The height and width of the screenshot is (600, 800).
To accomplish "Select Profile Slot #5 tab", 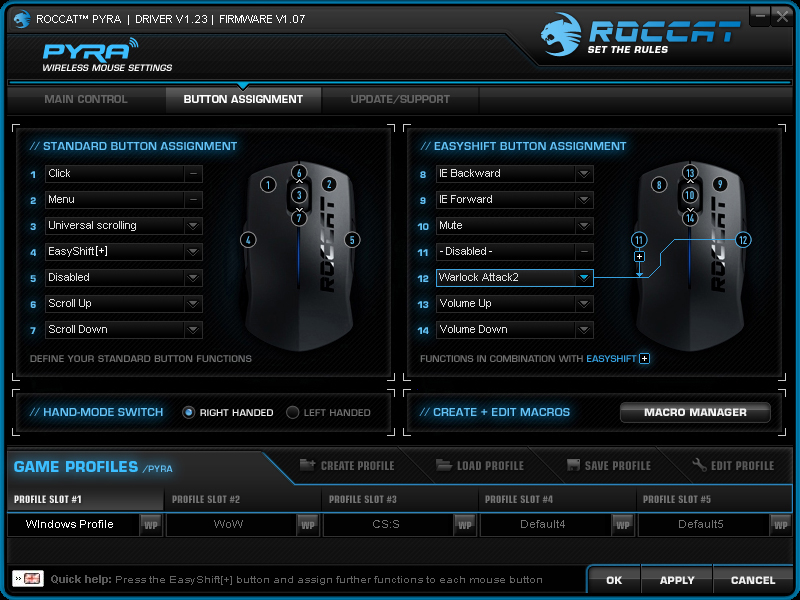I will coord(714,499).
